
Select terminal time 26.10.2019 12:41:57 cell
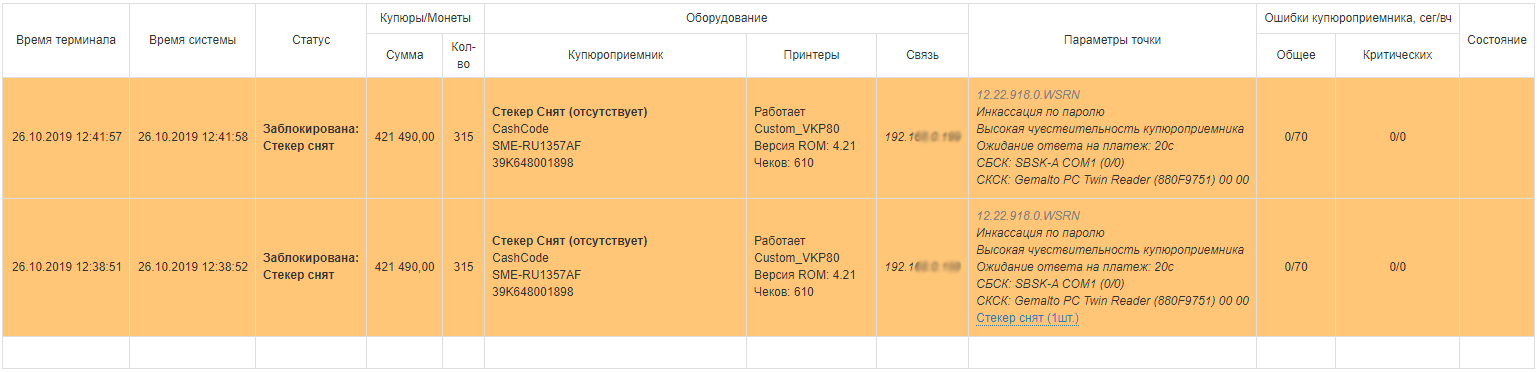point(66,137)
